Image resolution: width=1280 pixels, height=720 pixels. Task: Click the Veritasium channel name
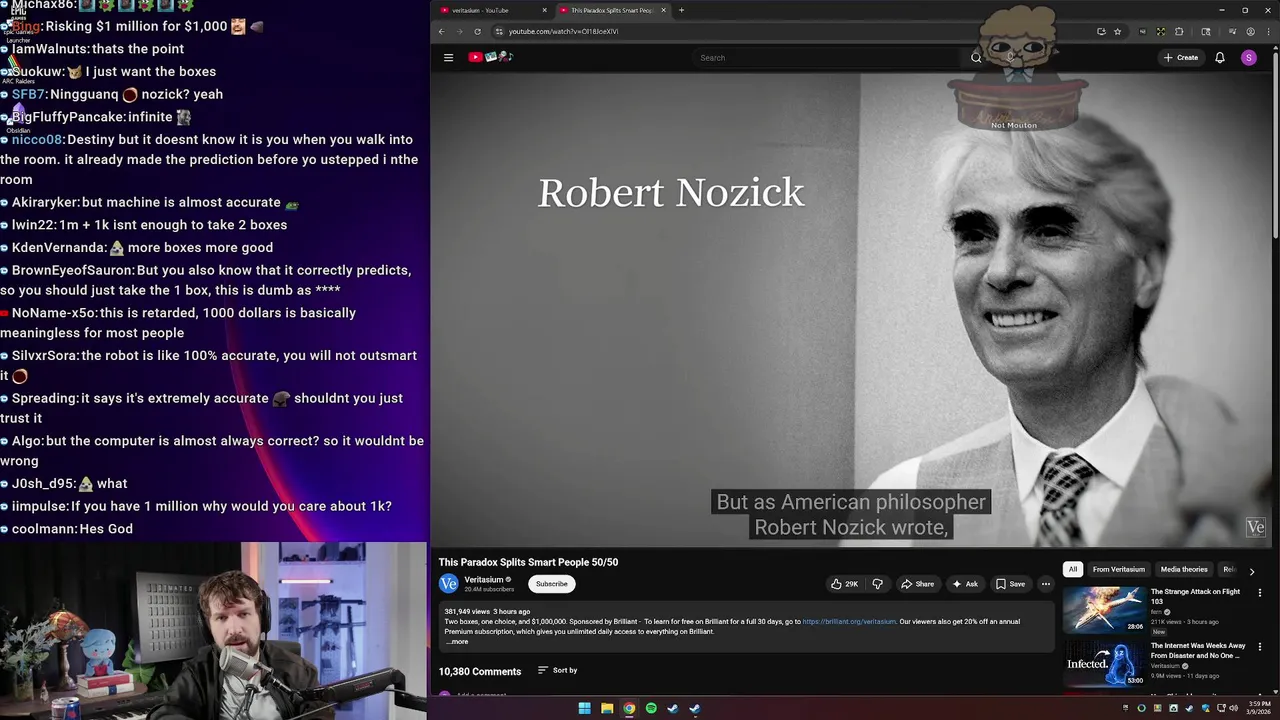484,580
